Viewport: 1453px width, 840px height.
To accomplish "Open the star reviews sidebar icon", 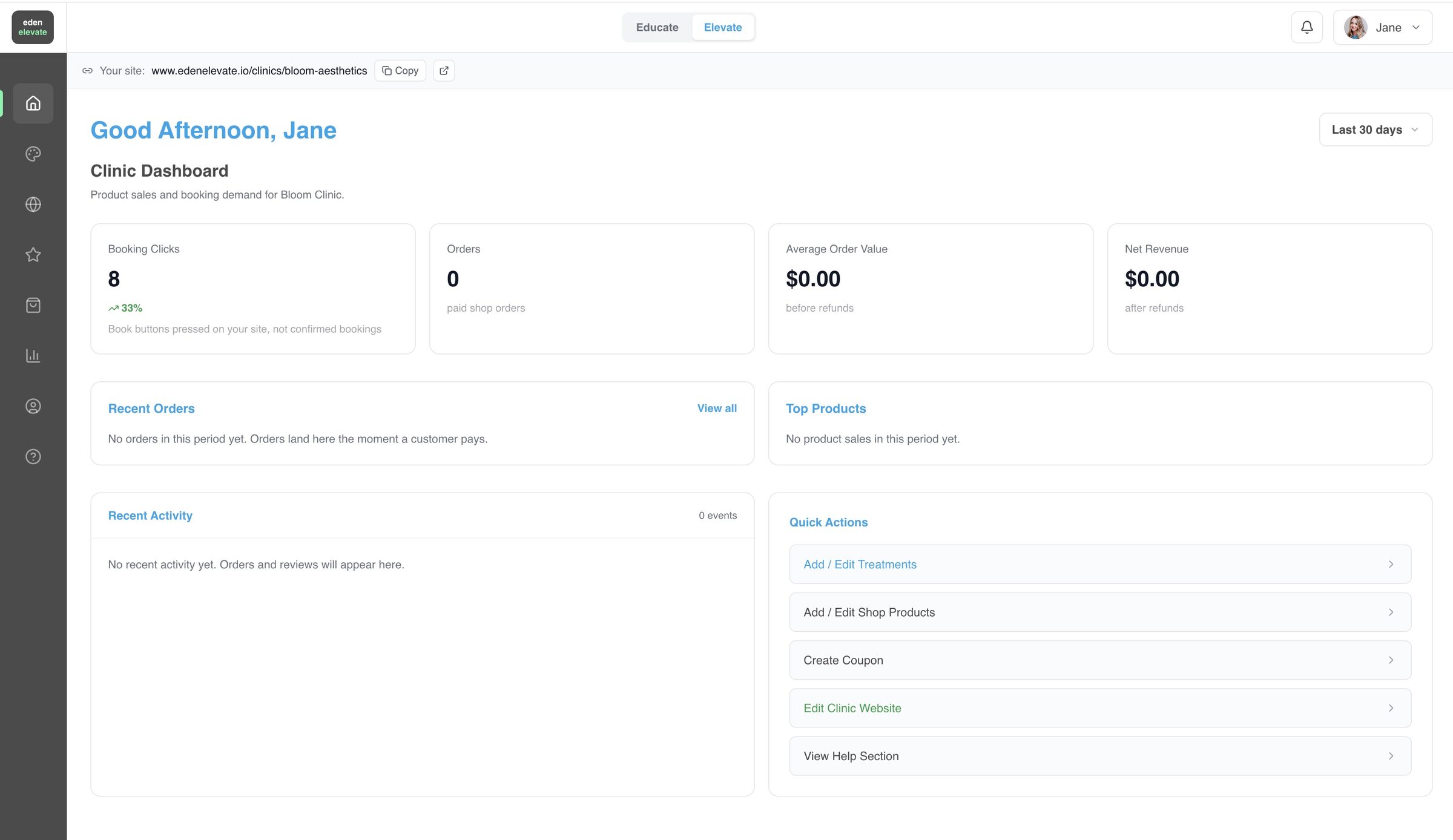I will tap(33, 255).
